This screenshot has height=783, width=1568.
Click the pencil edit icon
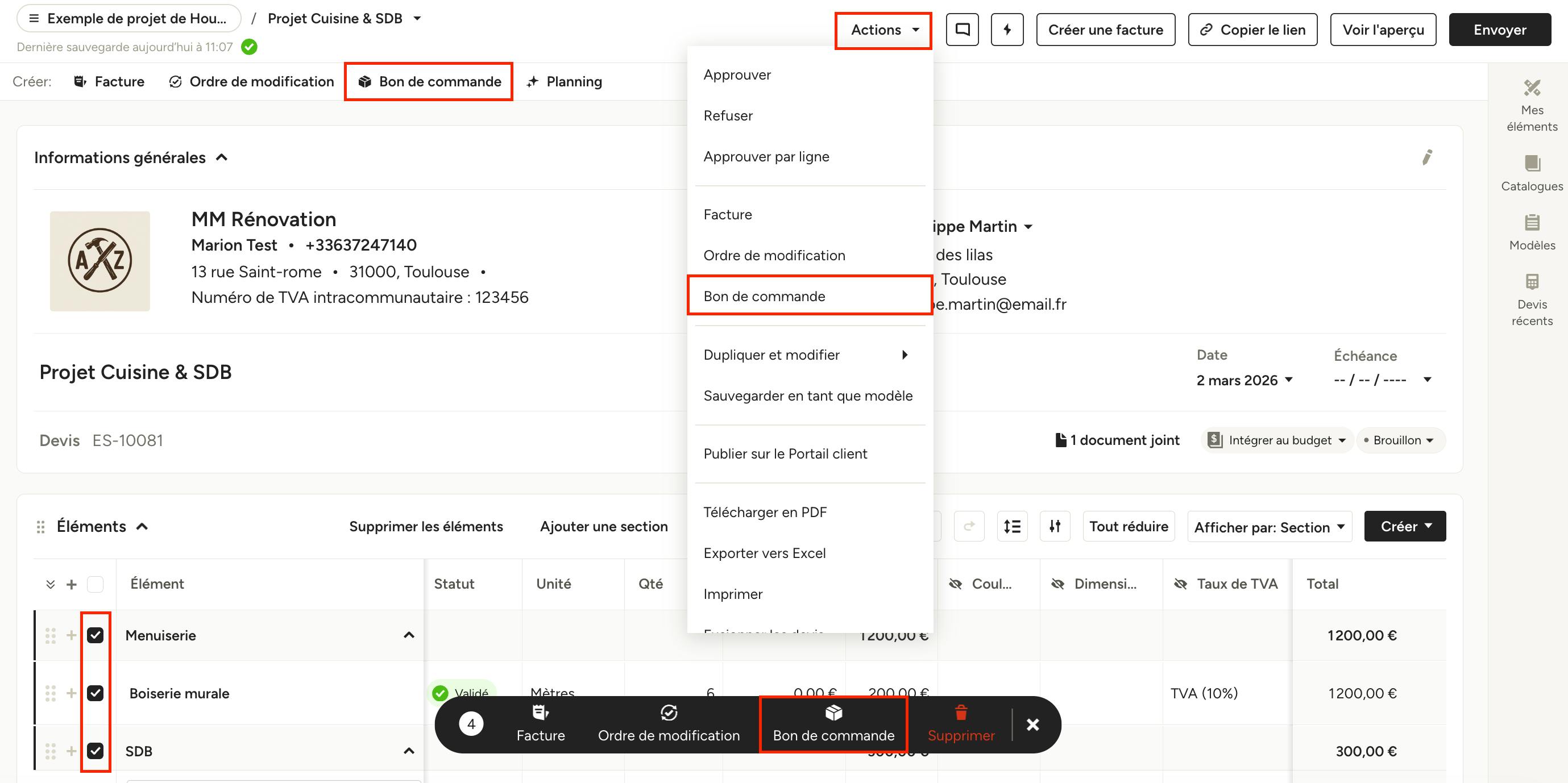1427,157
